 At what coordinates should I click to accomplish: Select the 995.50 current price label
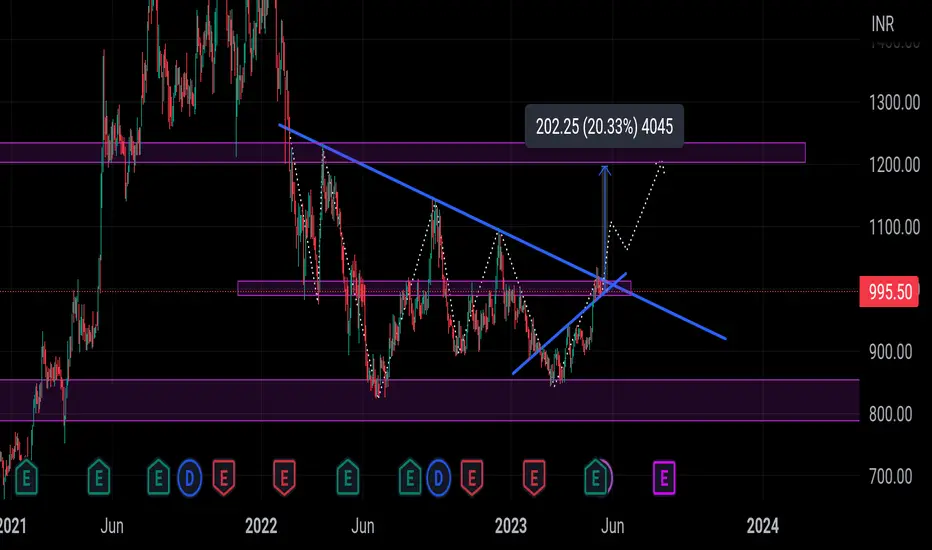[x=889, y=292]
